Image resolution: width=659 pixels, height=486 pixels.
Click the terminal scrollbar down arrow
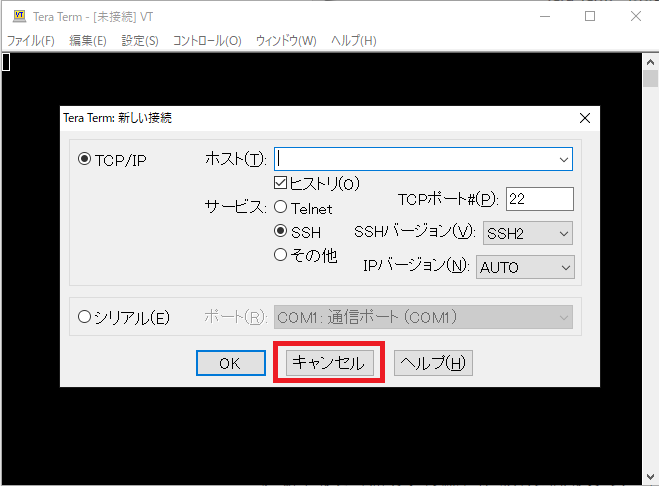coord(650,477)
